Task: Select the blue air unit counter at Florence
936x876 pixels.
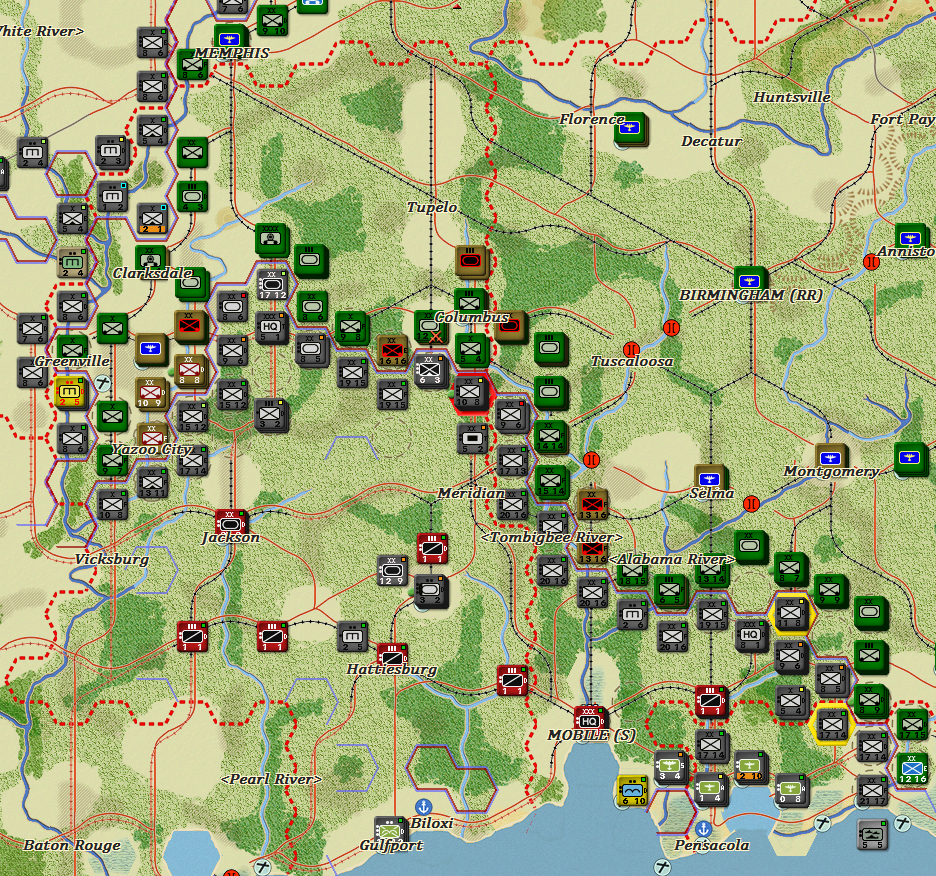Action: 630,127
